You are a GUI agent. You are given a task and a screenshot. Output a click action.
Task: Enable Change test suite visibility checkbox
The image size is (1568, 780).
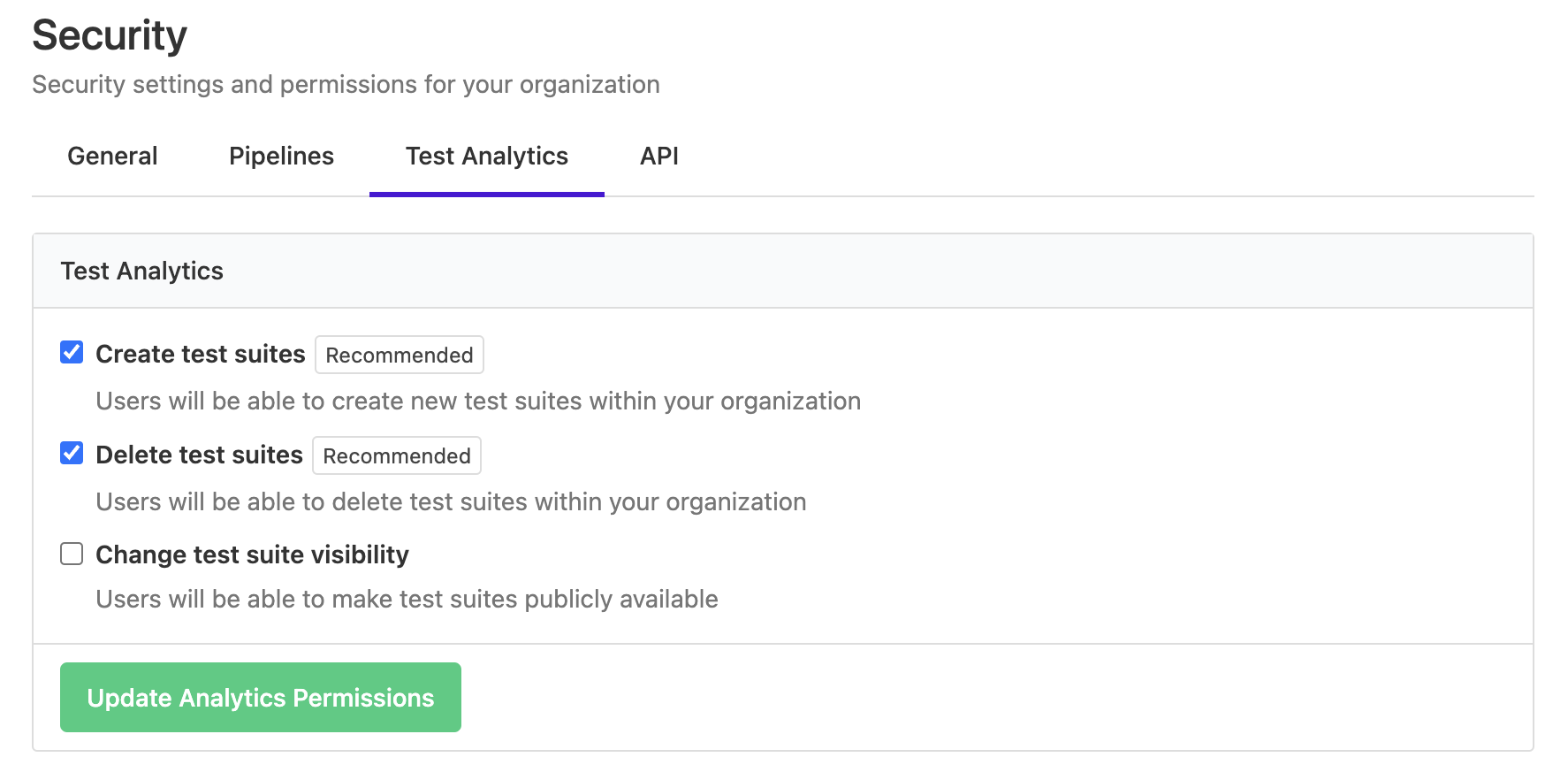point(72,554)
